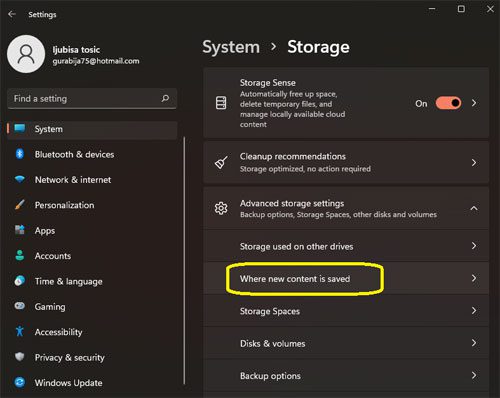Image resolution: width=500 pixels, height=398 pixels.
Task: Click the Storage Sense title text
Action: click(268, 82)
